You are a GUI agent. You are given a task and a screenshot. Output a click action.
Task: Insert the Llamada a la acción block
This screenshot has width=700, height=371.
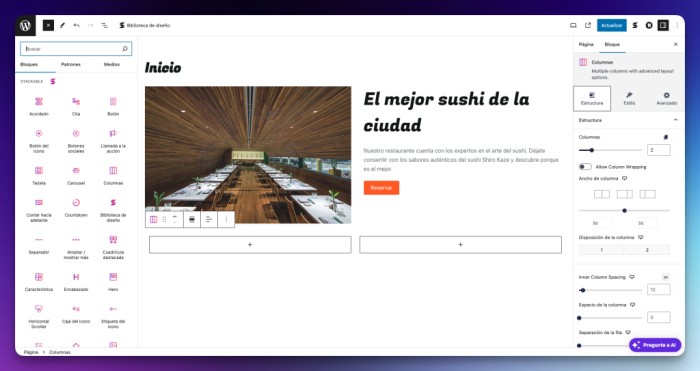113,141
